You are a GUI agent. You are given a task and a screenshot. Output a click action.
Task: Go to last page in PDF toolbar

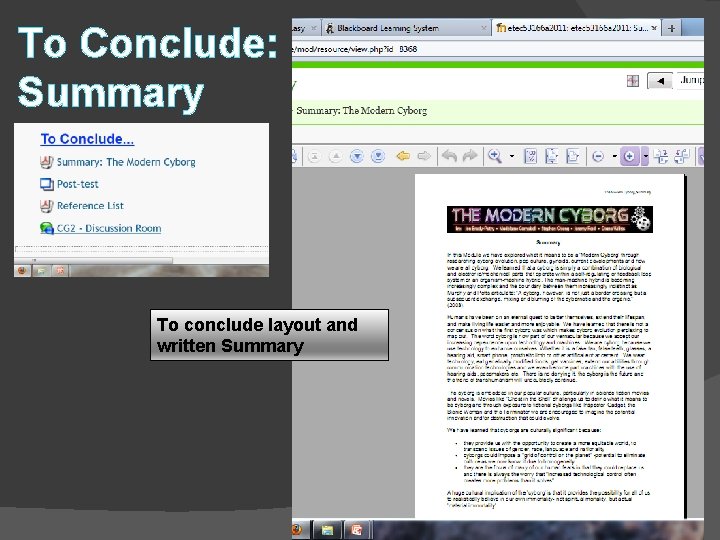[x=378, y=157]
